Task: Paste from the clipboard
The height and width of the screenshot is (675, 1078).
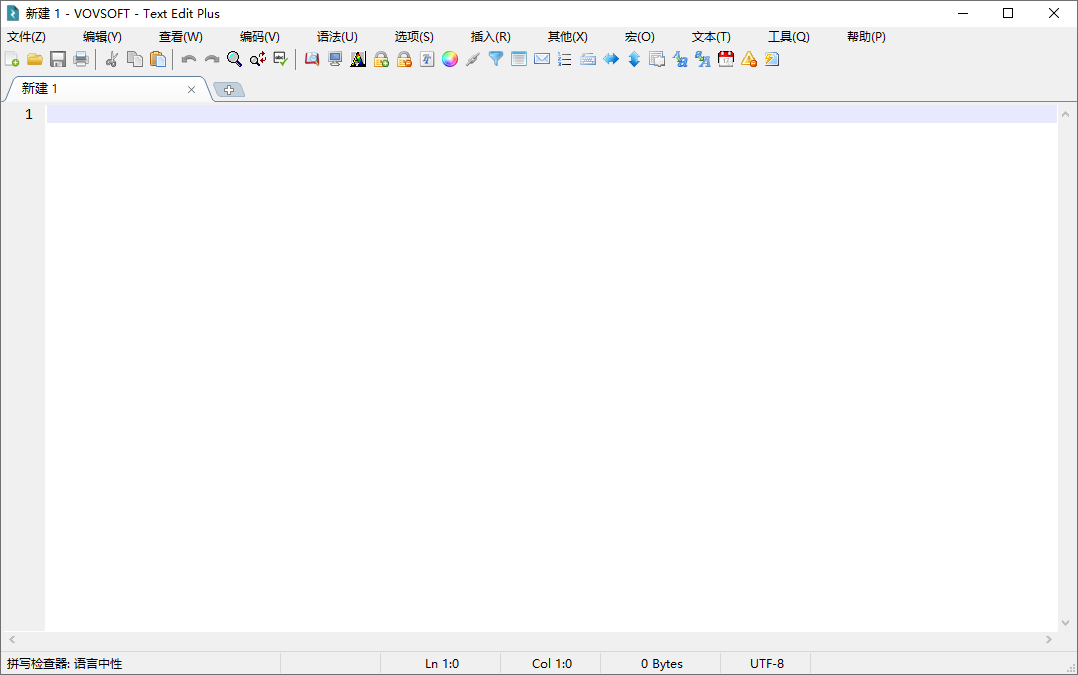Action: pyautogui.click(x=157, y=59)
